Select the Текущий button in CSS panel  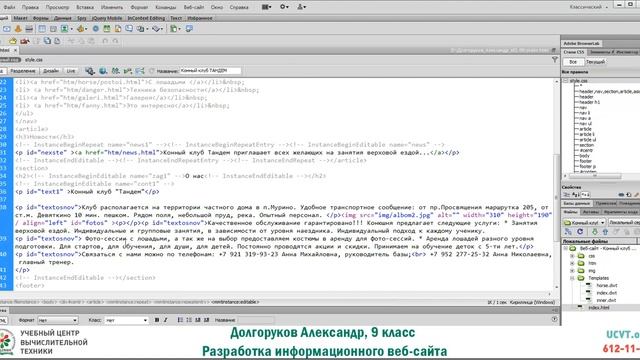pyautogui.click(x=596, y=62)
